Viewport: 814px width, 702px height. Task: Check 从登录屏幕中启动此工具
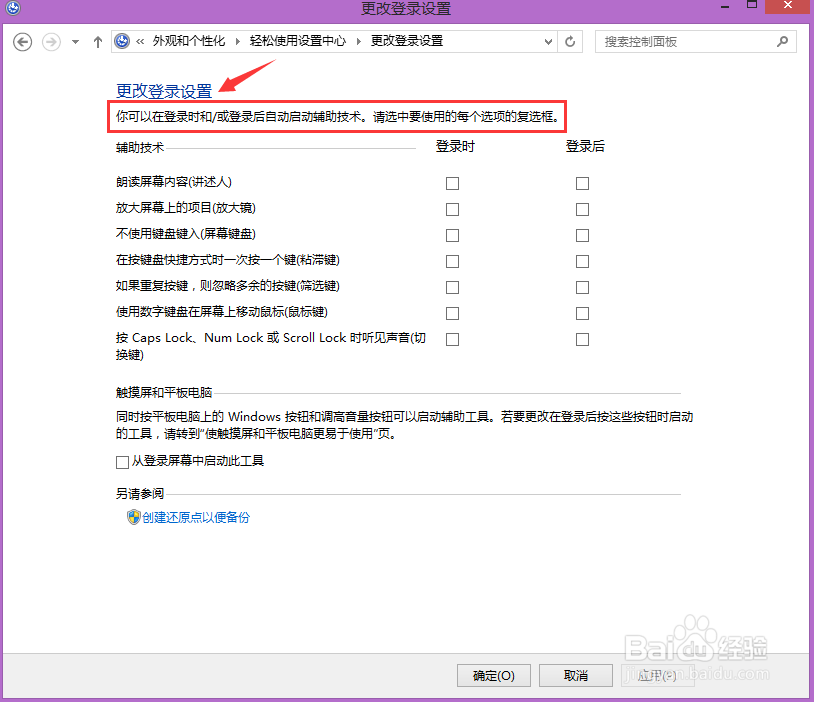tap(121, 461)
